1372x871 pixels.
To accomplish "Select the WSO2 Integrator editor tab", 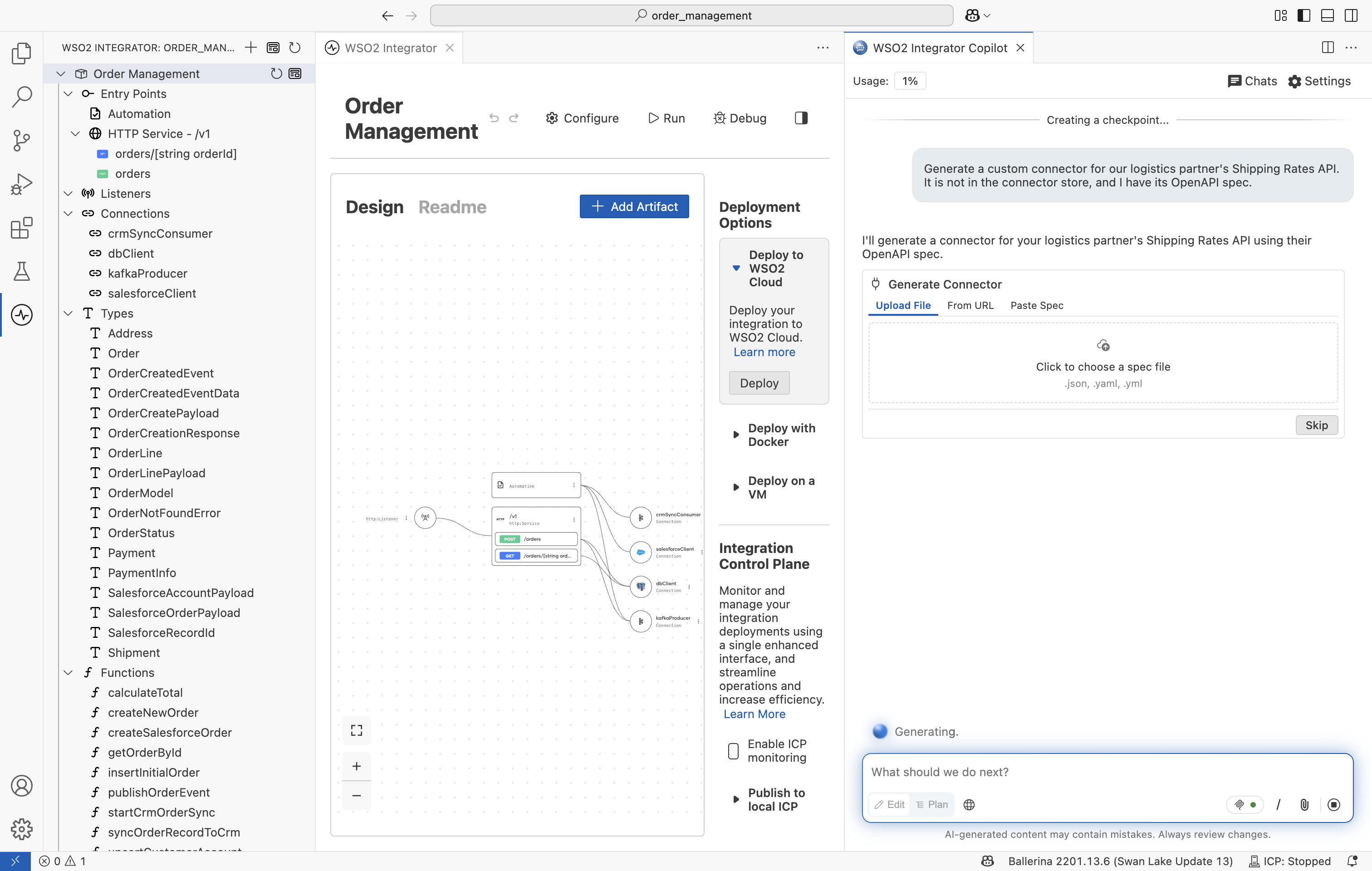I will tap(390, 48).
